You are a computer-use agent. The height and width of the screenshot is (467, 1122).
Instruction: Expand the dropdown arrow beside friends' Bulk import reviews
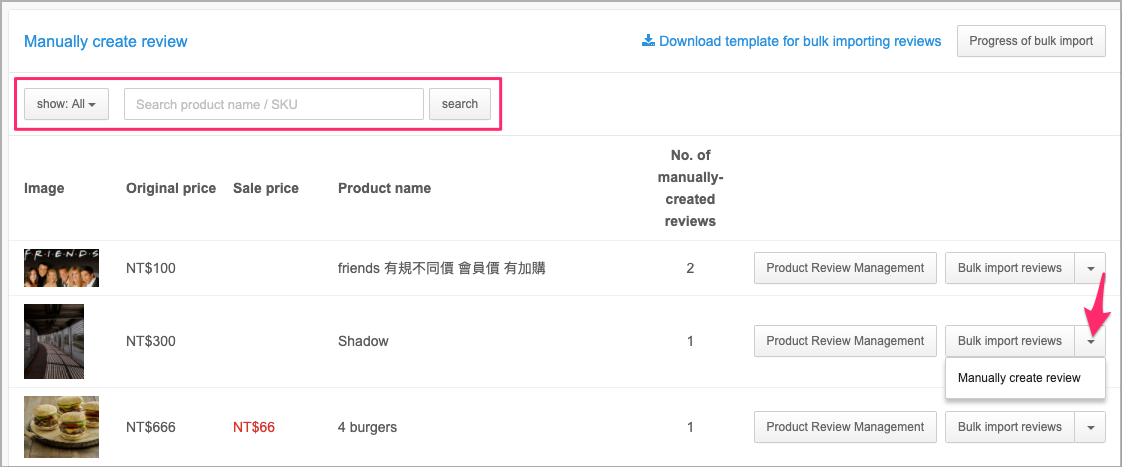pos(1091,268)
